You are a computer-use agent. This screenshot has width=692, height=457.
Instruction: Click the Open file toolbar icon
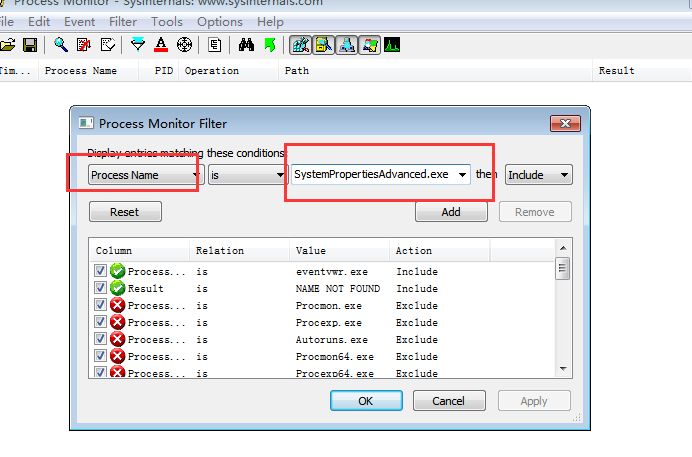[7, 45]
